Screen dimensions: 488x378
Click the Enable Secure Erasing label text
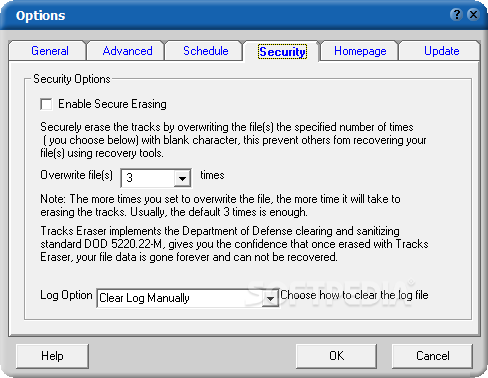(112, 104)
